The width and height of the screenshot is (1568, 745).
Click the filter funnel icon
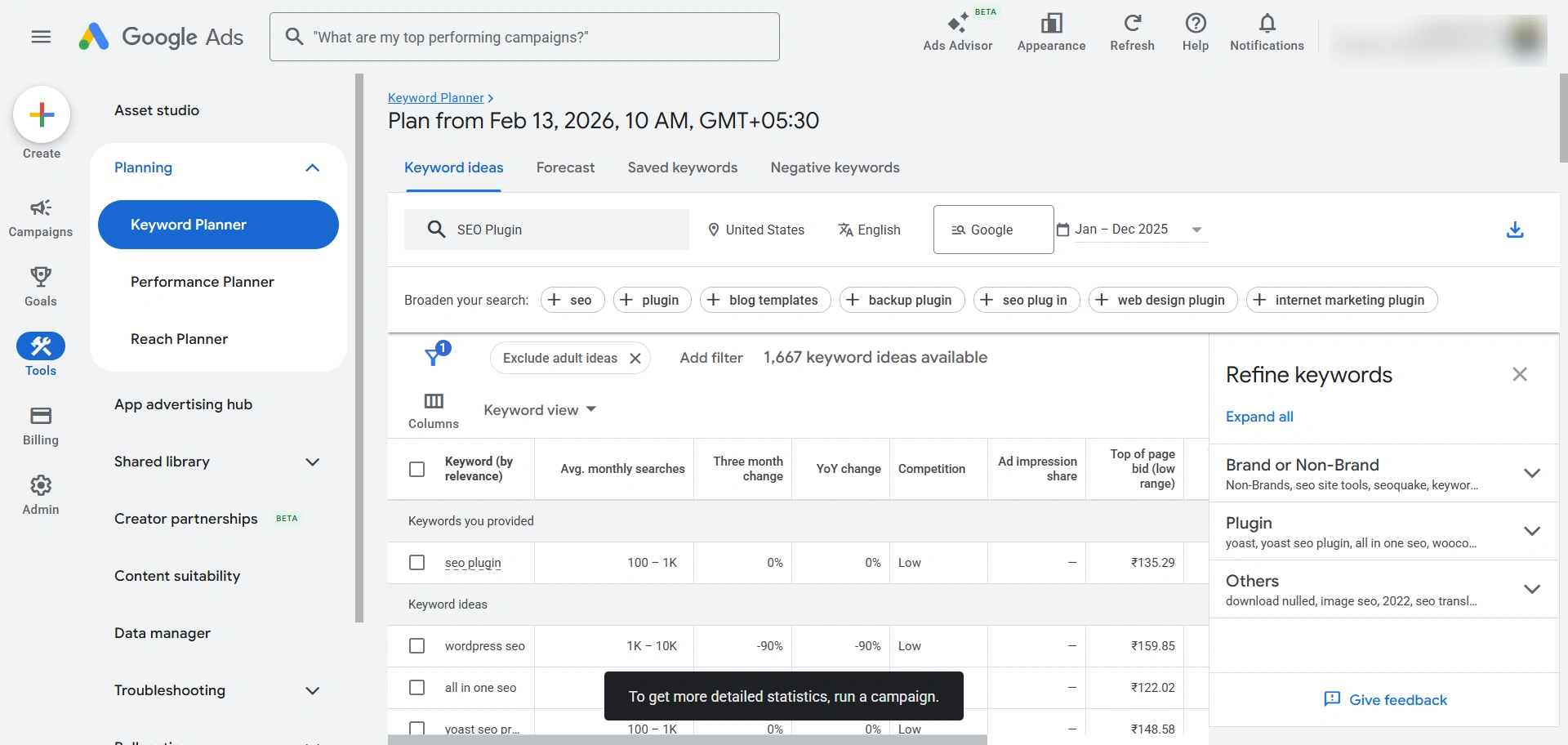pyautogui.click(x=434, y=356)
